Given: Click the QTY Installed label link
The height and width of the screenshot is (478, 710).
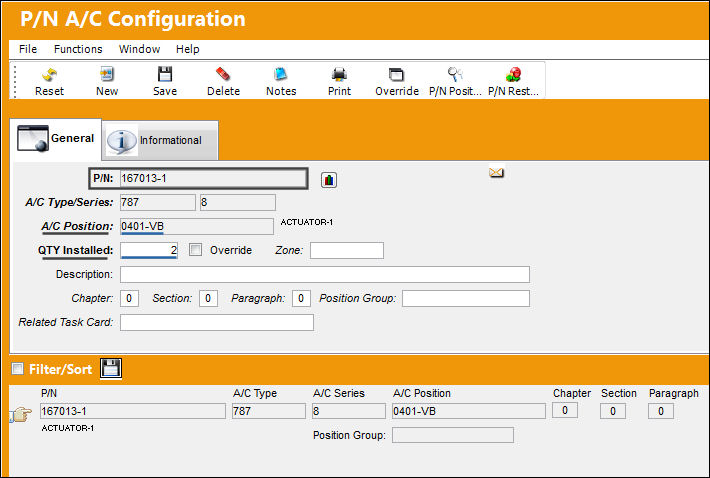Looking at the screenshot, I should (75, 250).
